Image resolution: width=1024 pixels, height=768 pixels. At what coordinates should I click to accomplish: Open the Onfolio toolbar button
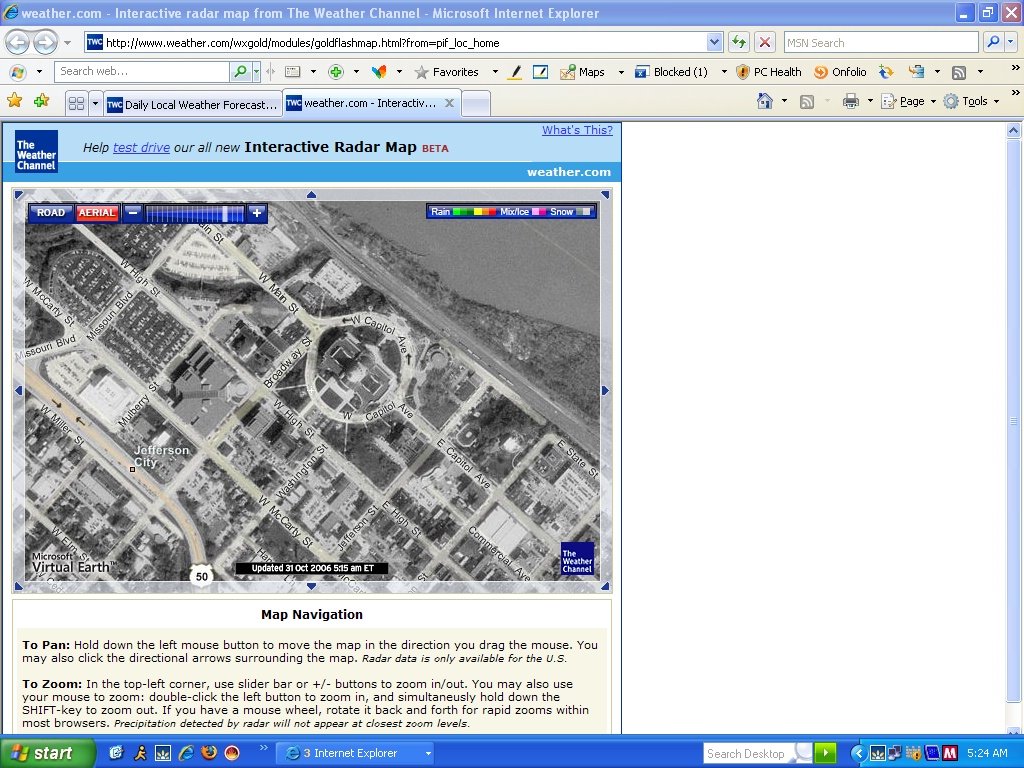tap(840, 72)
